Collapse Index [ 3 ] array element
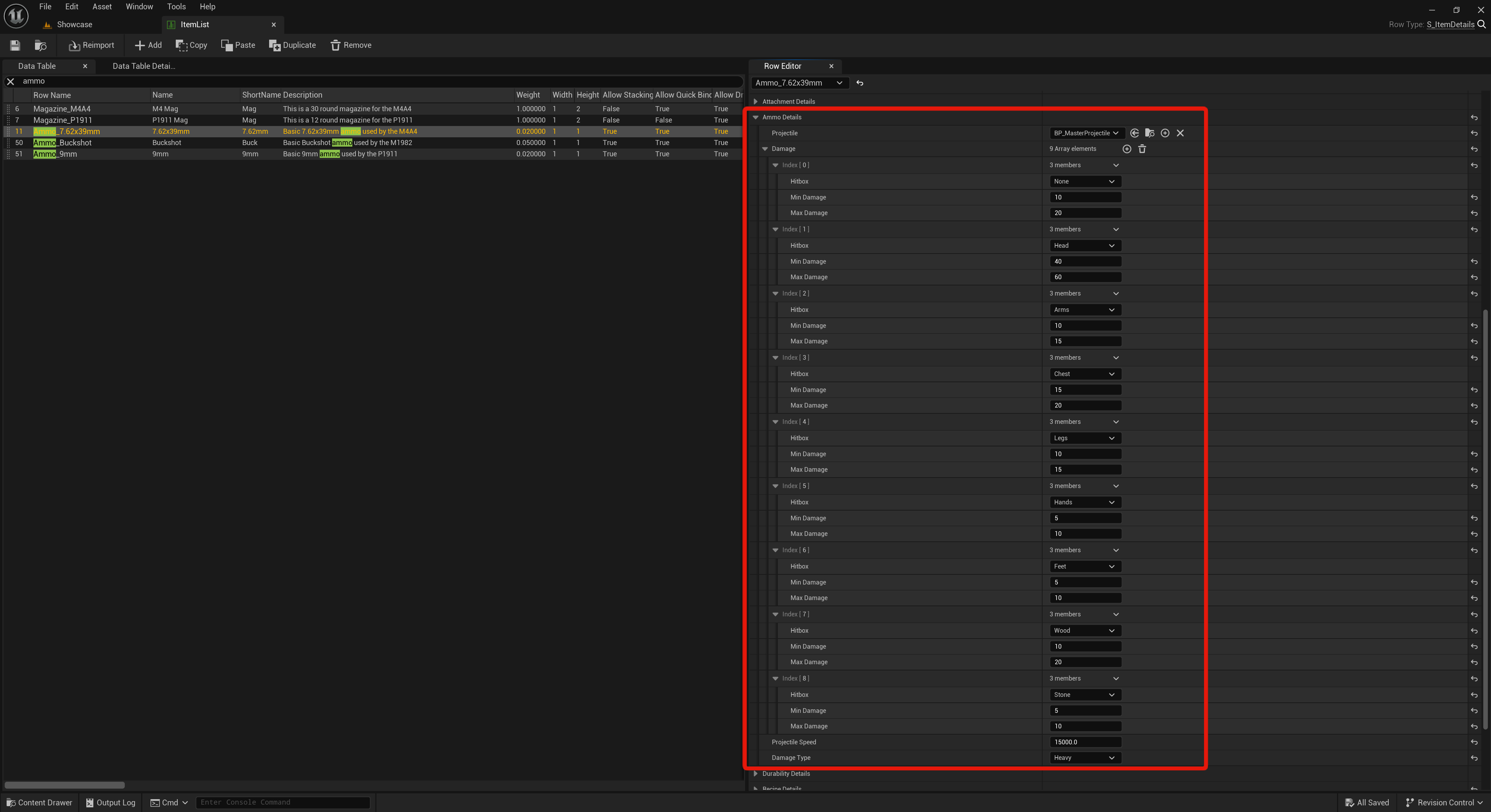 coord(775,358)
